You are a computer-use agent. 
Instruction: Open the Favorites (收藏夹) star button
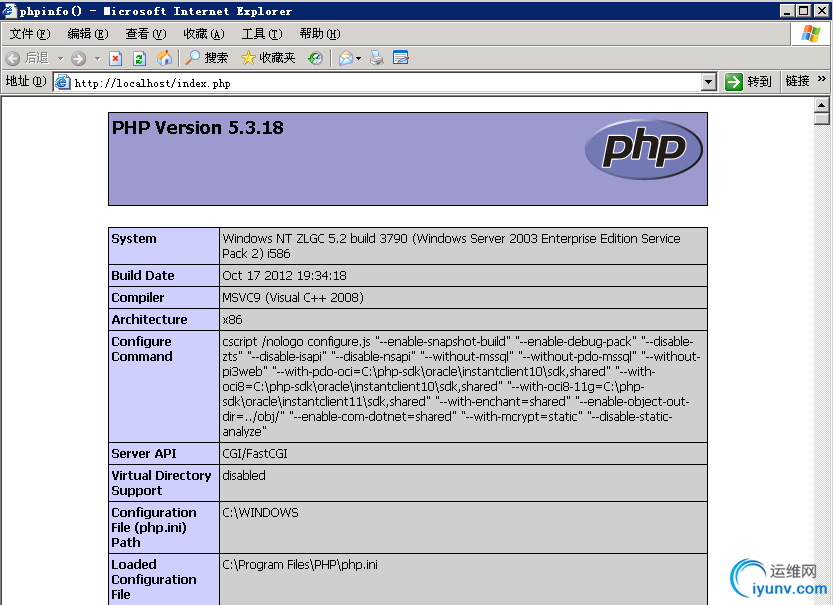[268, 58]
